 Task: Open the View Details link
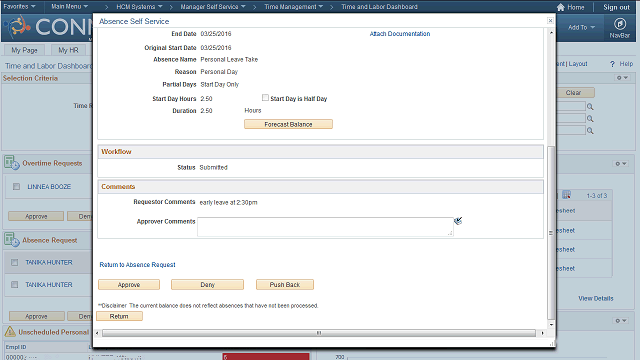596,298
